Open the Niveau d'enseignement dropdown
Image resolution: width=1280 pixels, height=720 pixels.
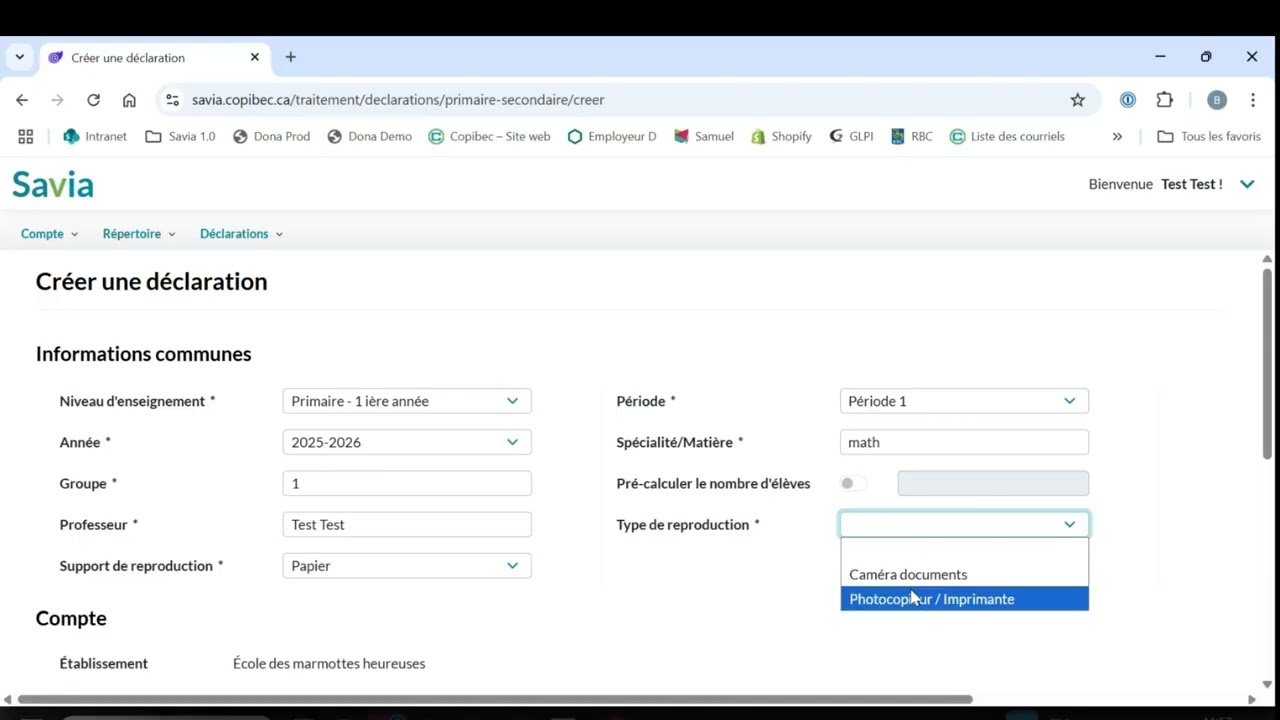click(x=407, y=401)
